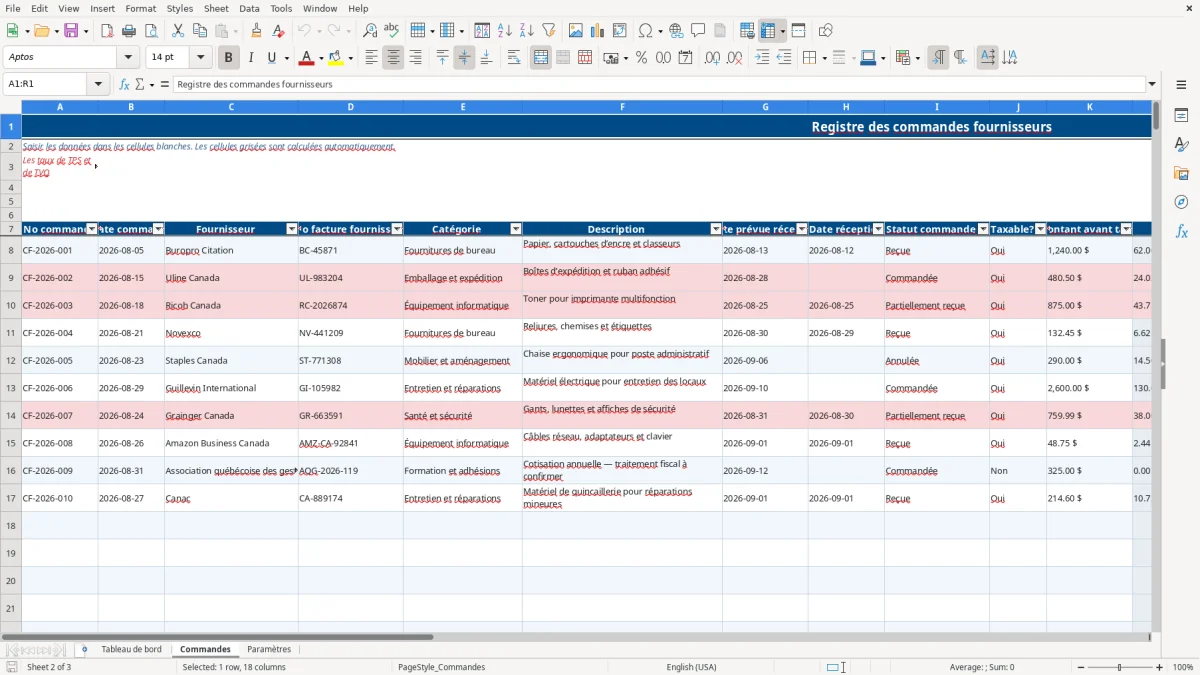Insert special character (Omega icon)

(x=645, y=31)
